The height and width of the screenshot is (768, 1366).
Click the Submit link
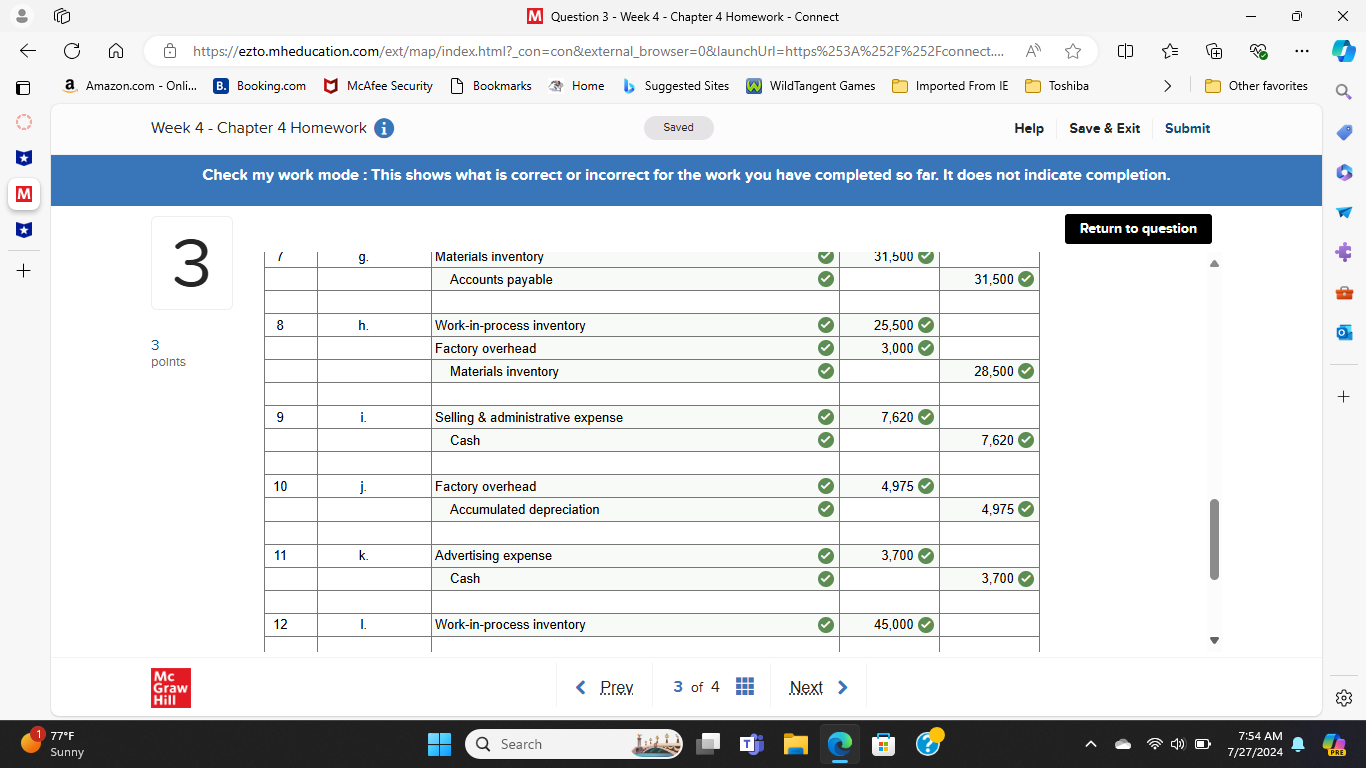[x=1187, y=128]
